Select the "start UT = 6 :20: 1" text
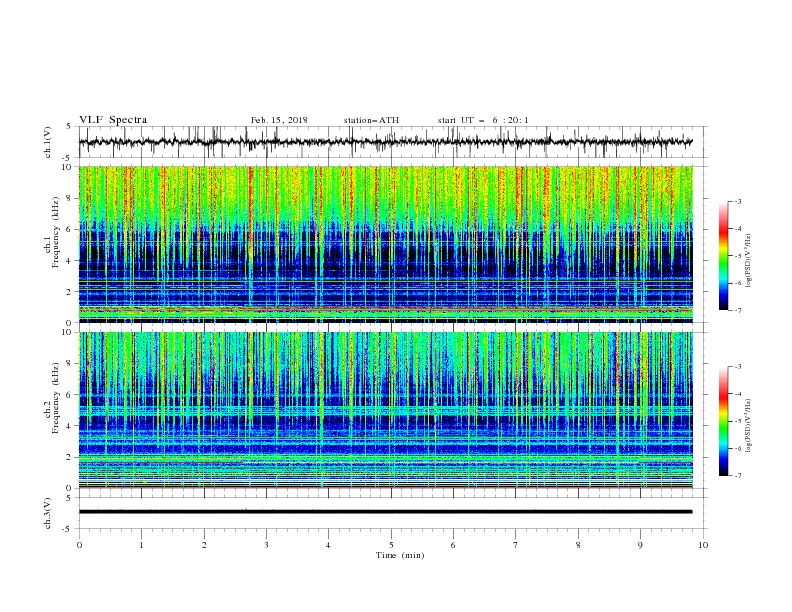This screenshot has width=792, height=612. (x=483, y=120)
